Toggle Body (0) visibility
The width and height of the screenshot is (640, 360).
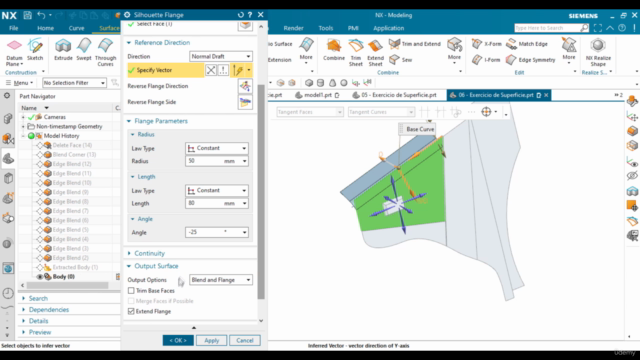coord(40,277)
